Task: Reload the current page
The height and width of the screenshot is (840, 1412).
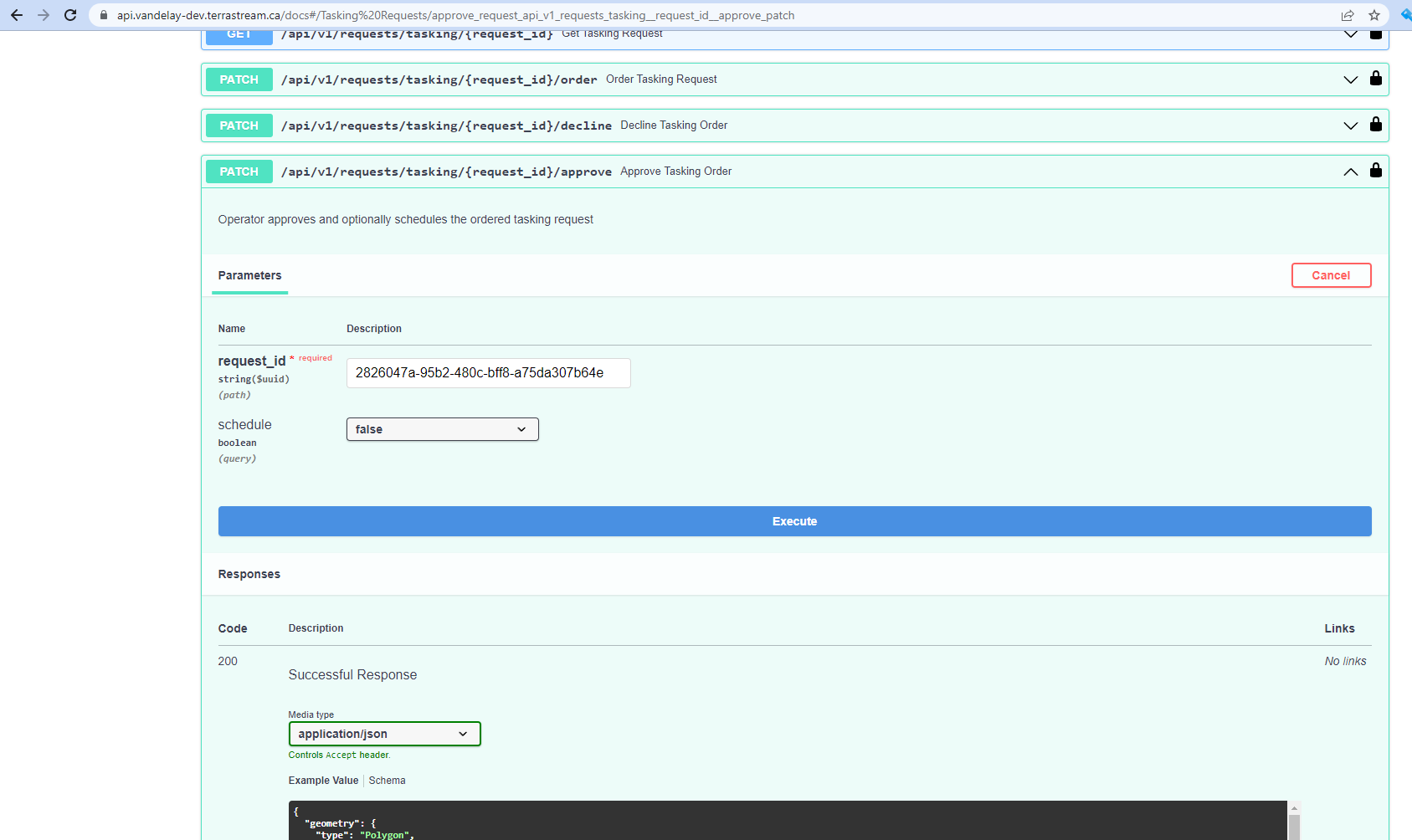Action: [x=70, y=15]
